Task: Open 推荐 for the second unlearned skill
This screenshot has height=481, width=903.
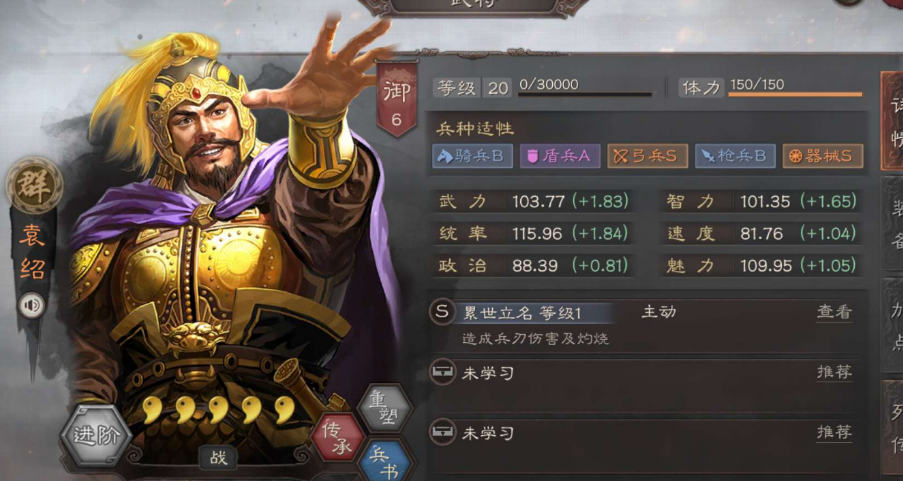Action: coord(834,433)
